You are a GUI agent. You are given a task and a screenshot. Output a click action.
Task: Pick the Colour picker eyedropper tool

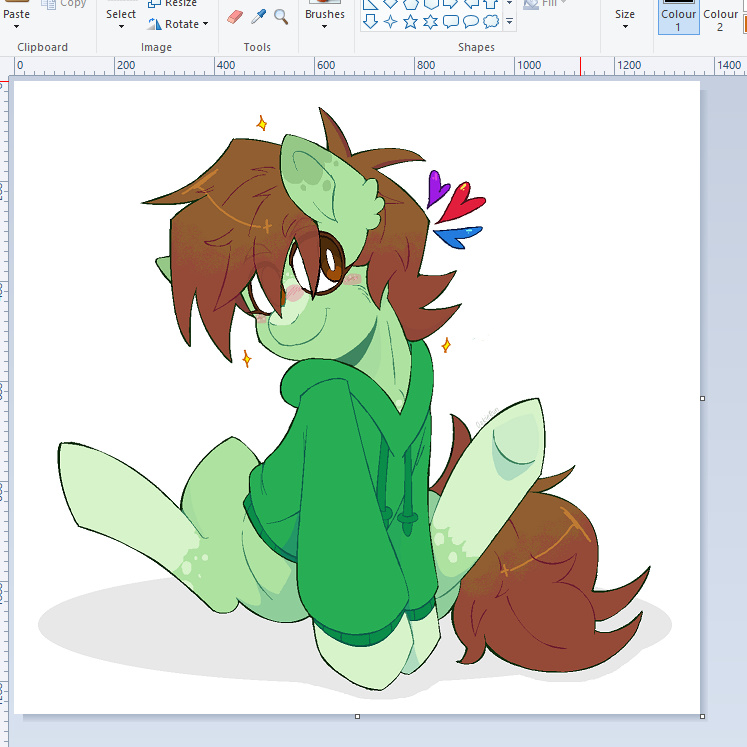tap(258, 17)
